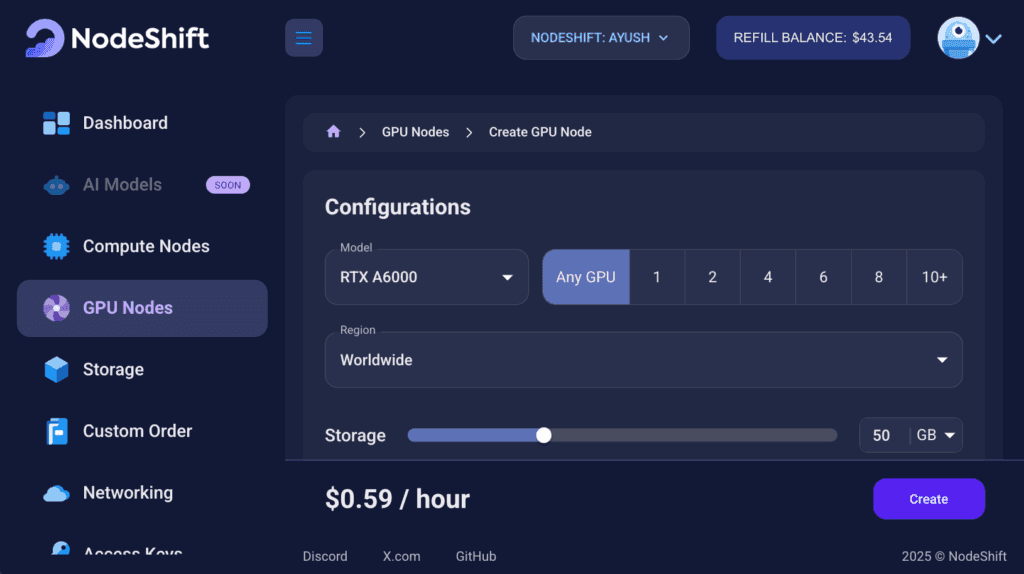Select 6 GPU count

(x=824, y=277)
